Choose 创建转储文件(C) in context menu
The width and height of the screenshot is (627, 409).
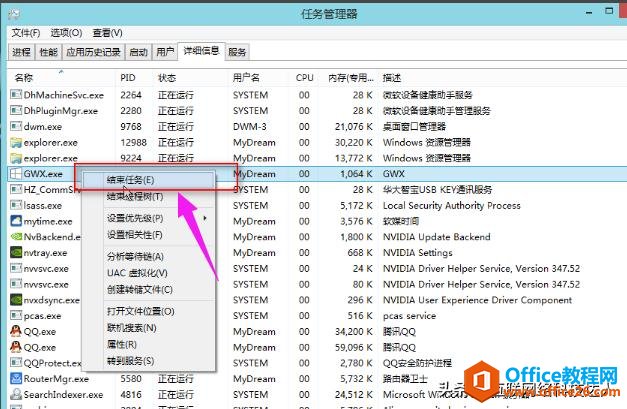tap(148, 289)
